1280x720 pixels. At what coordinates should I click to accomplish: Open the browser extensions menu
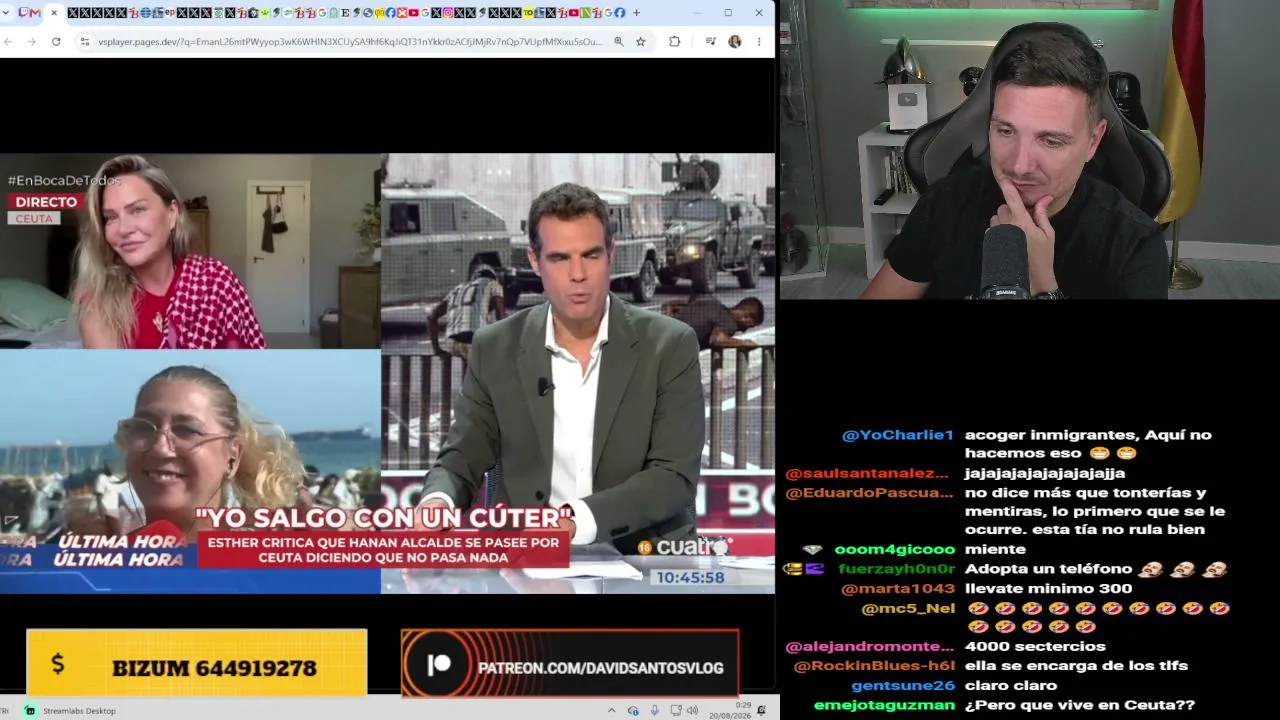(675, 42)
